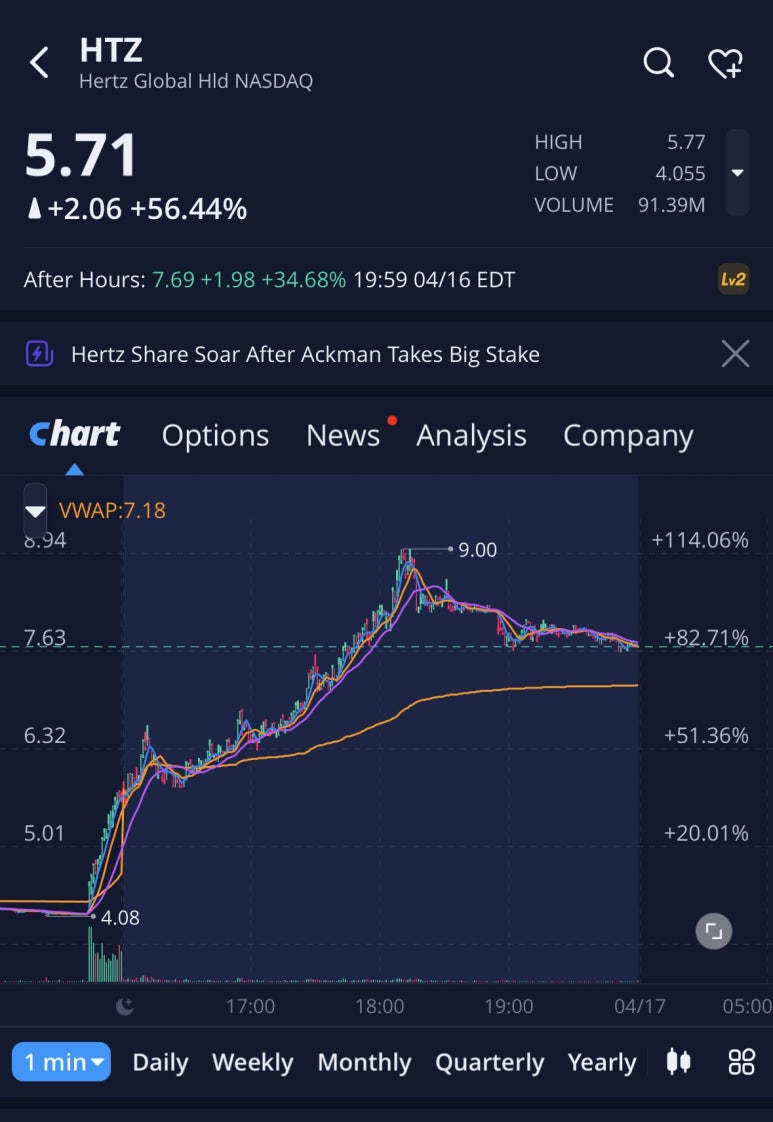Select the Daily timeframe
The width and height of the screenshot is (773, 1122).
[x=160, y=1063]
